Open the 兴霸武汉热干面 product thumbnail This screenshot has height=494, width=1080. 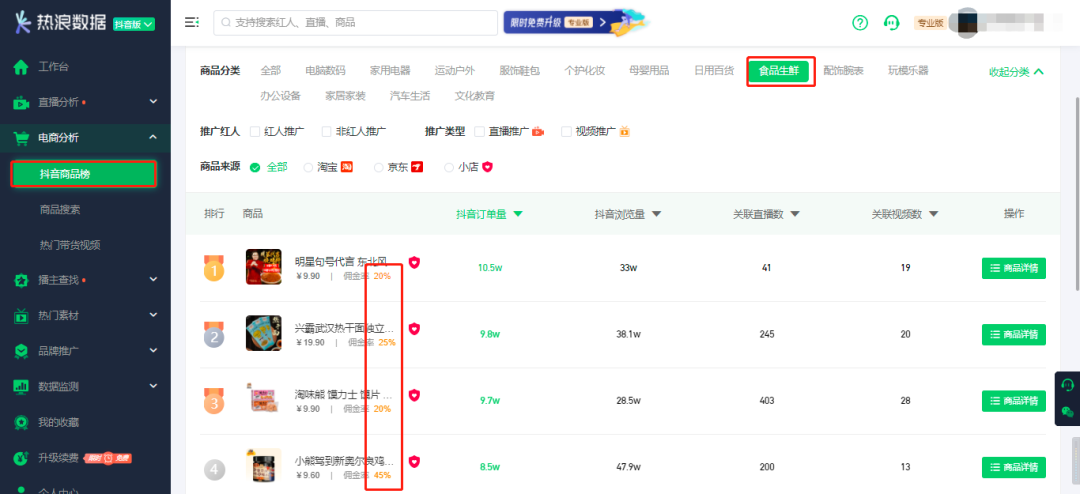pos(263,333)
